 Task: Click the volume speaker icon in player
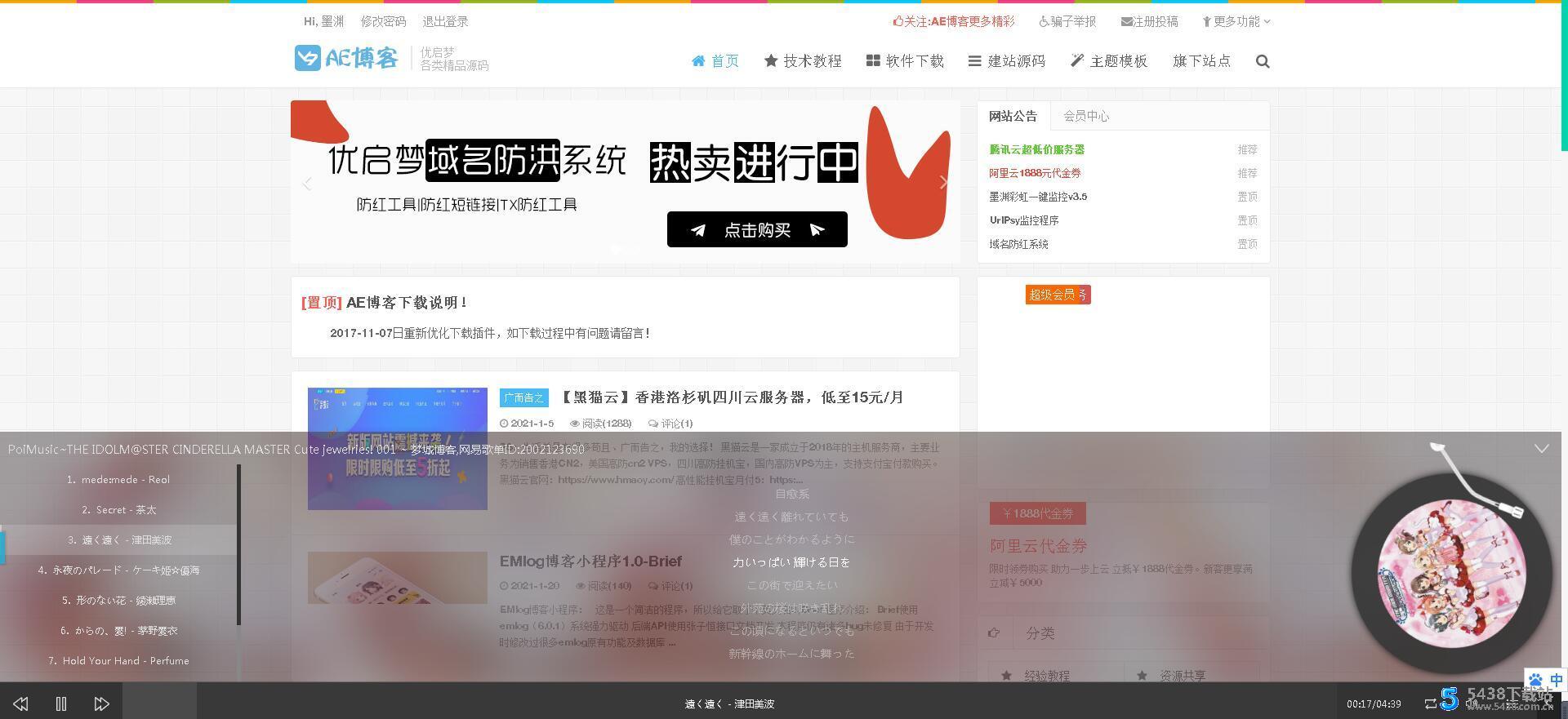click(1471, 703)
